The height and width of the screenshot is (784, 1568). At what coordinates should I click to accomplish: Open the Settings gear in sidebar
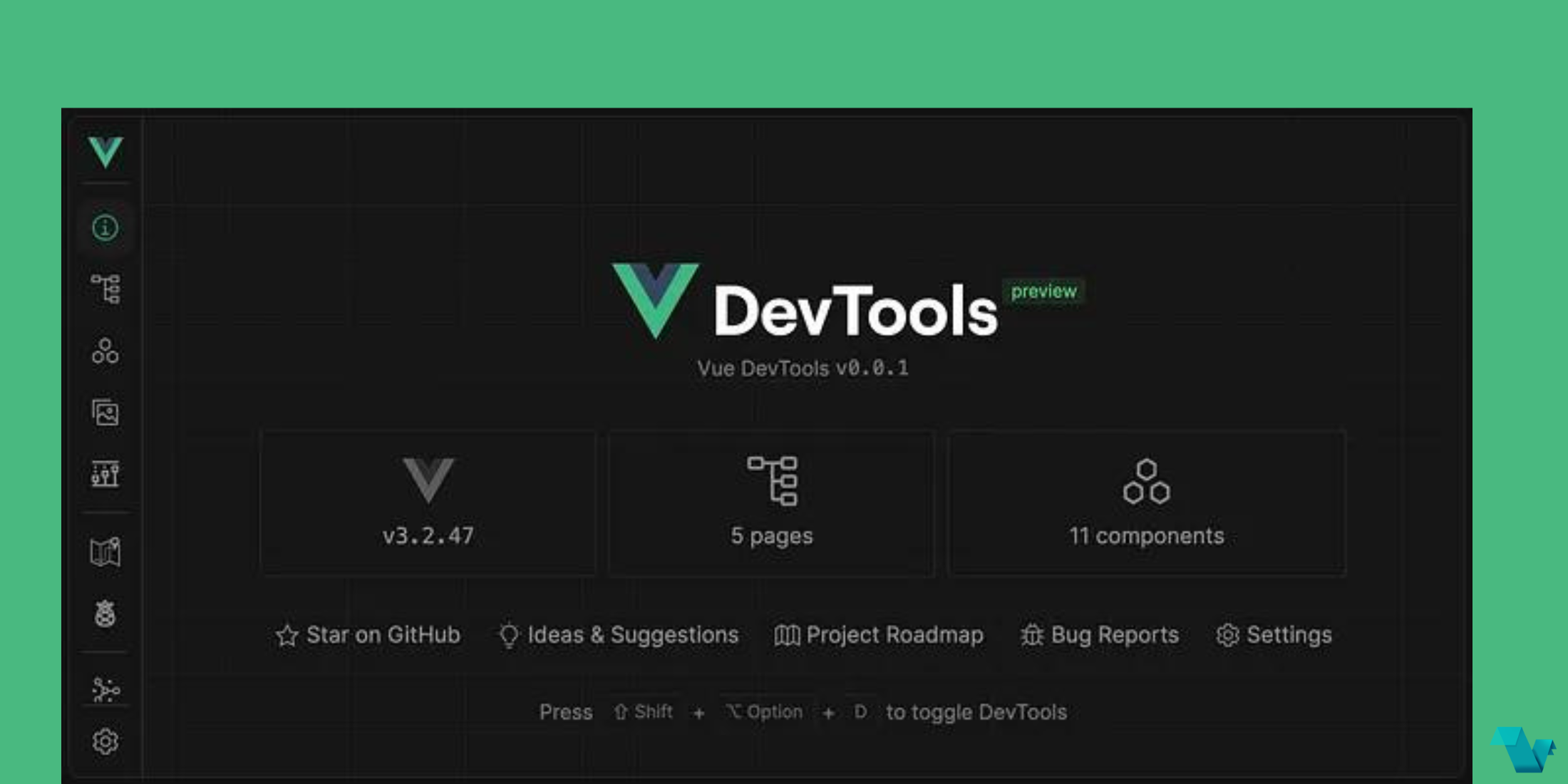click(105, 742)
